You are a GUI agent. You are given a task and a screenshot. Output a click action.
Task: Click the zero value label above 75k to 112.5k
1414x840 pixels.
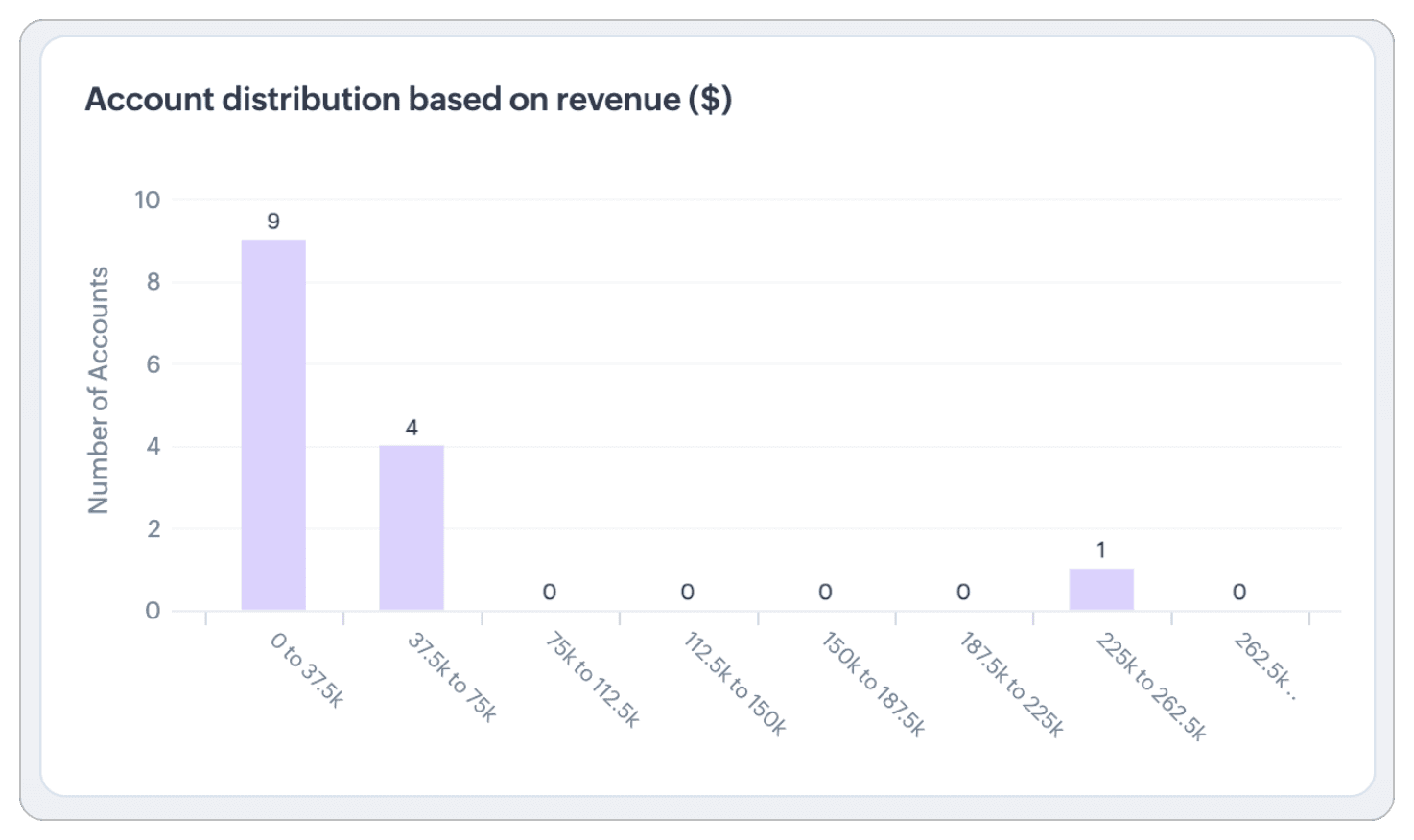click(x=550, y=593)
